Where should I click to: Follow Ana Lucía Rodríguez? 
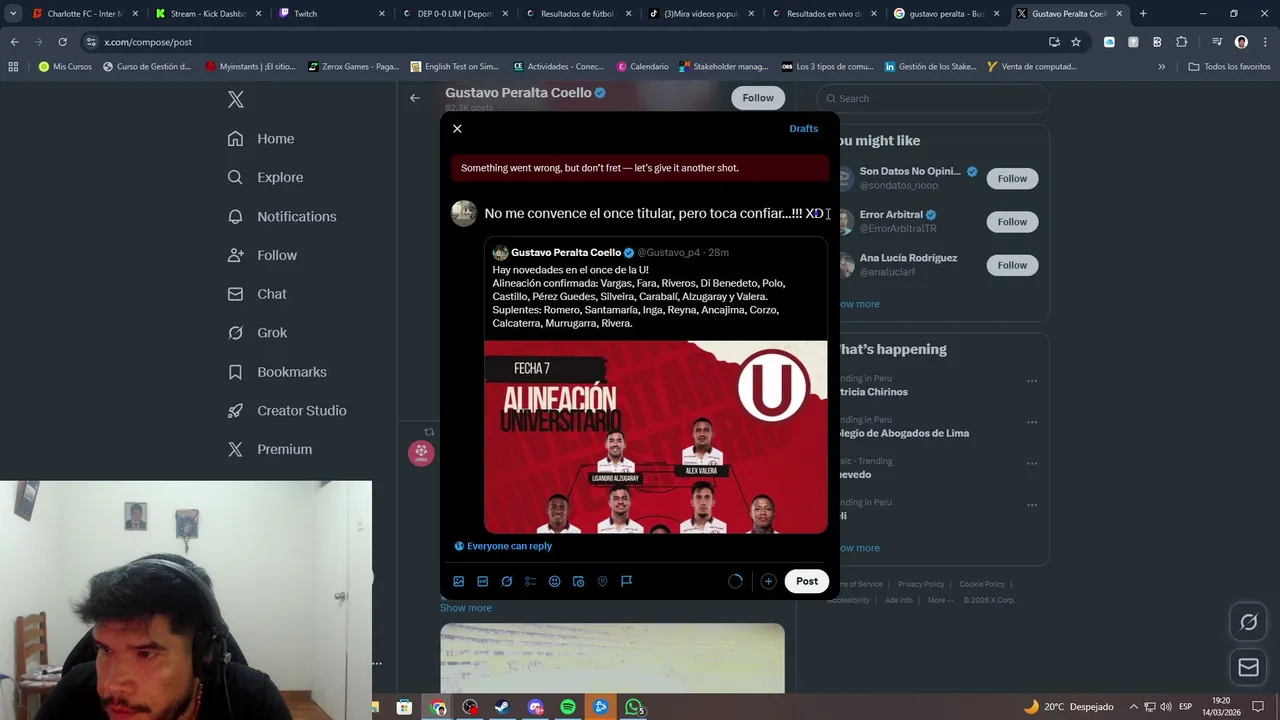1012,265
